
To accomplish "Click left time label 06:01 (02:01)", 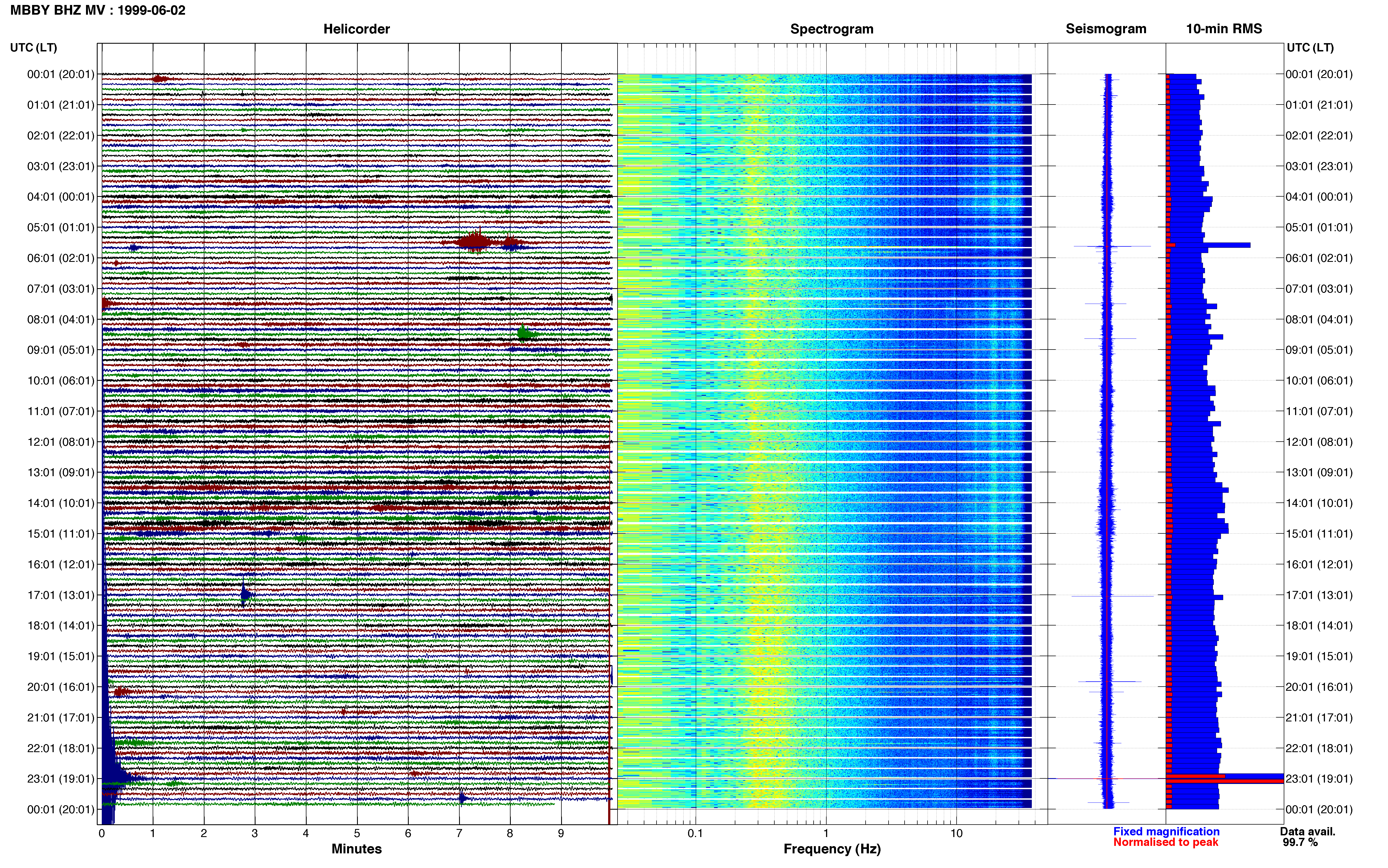I will (x=61, y=258).
